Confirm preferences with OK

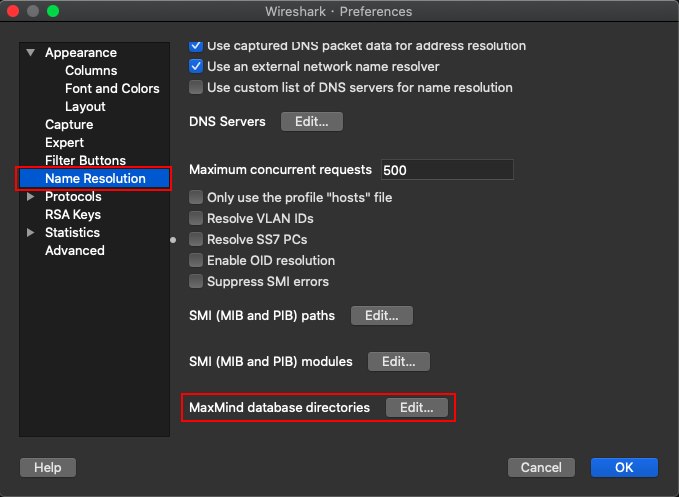[624, 468]
